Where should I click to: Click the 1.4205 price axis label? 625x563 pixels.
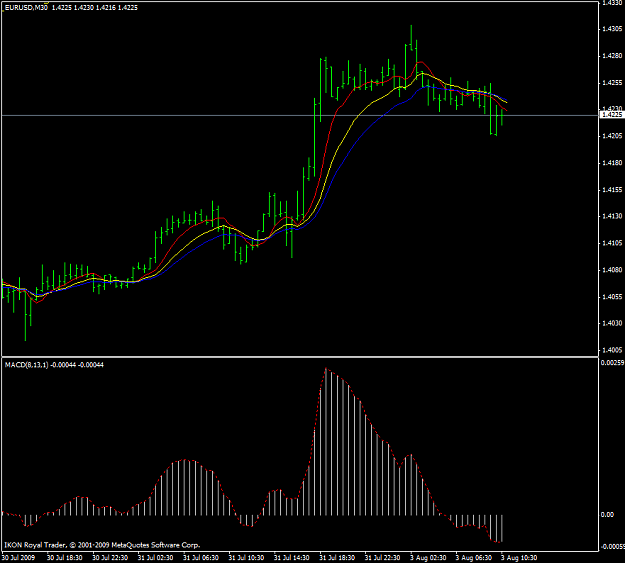pos(612,136)
